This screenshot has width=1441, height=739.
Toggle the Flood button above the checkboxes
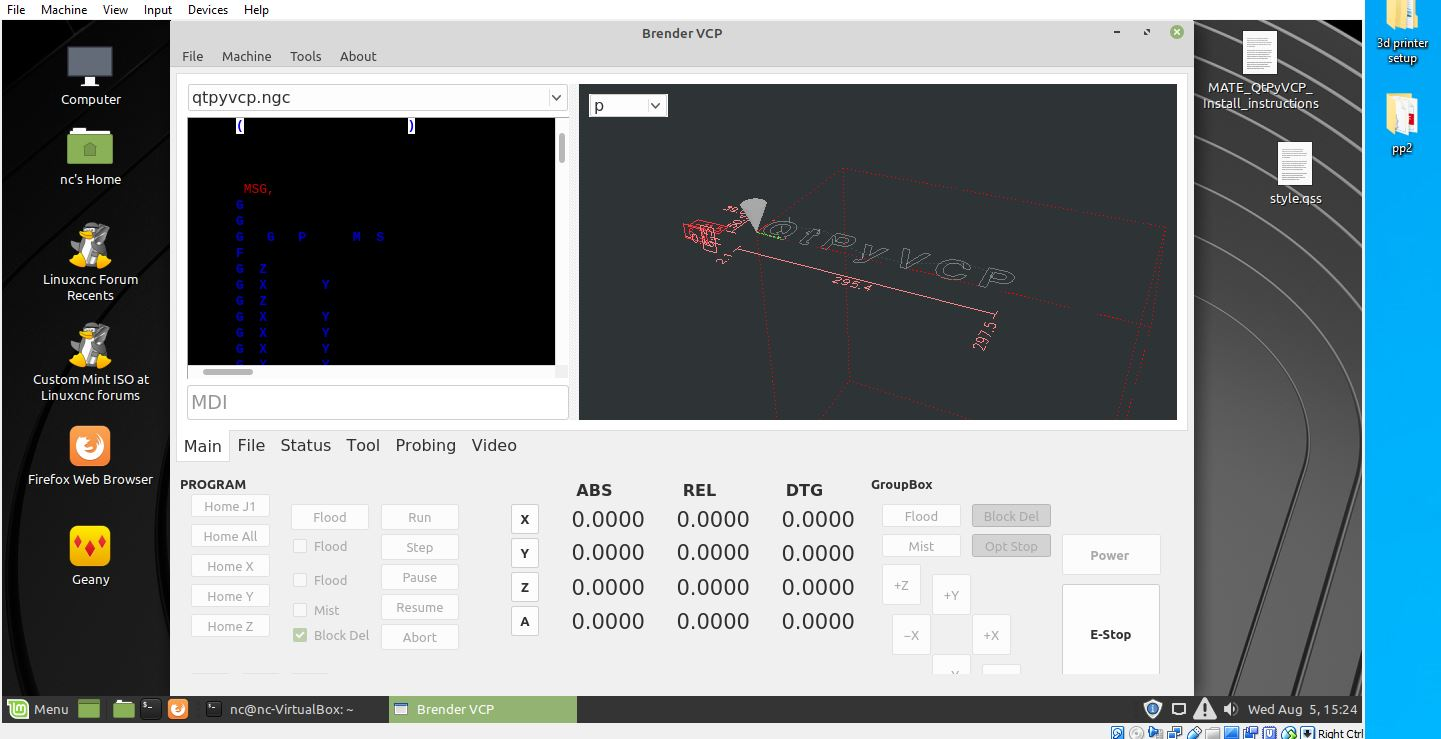(330, 517)
